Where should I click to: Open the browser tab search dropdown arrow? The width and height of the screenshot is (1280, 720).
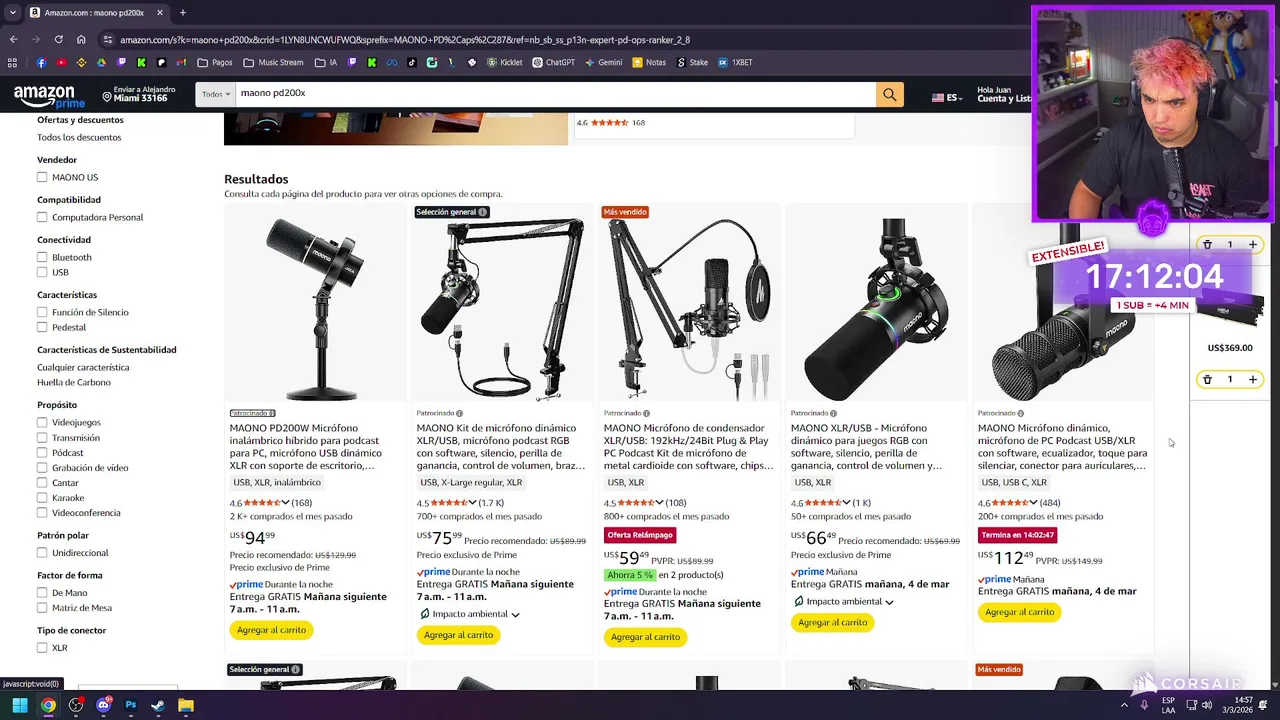[12, 13]
